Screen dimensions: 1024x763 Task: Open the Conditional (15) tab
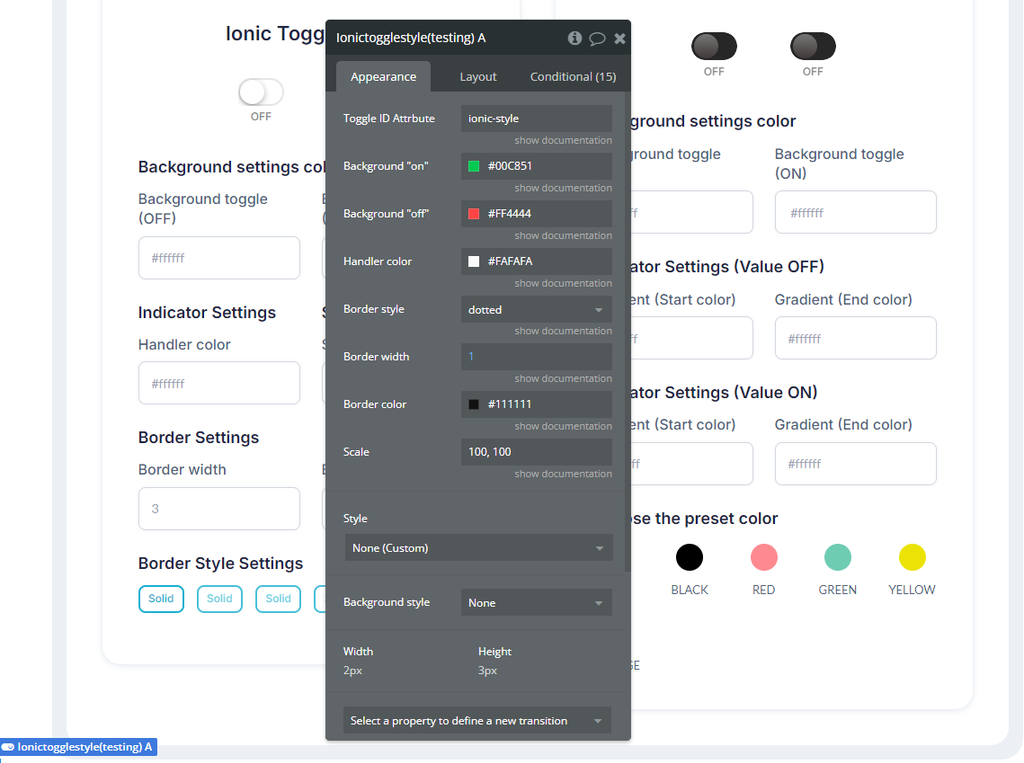(572, 76)
